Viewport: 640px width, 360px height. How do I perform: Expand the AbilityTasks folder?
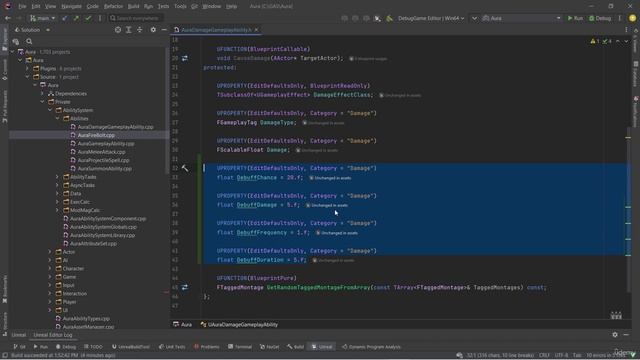[58, 177]
